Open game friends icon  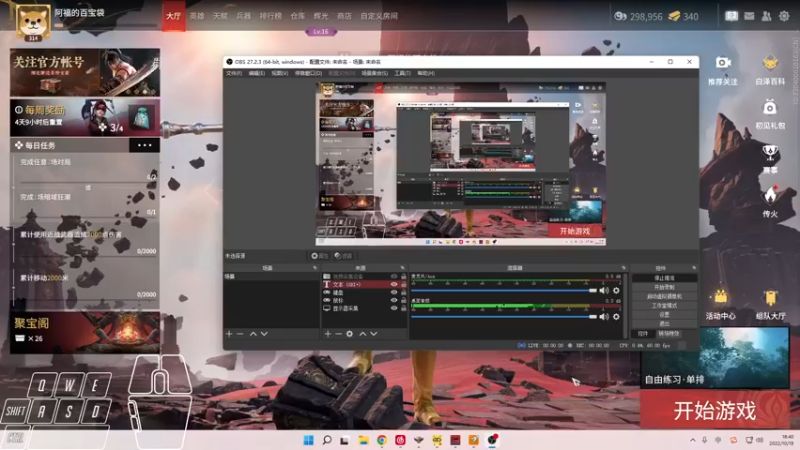tap(766, 16)
